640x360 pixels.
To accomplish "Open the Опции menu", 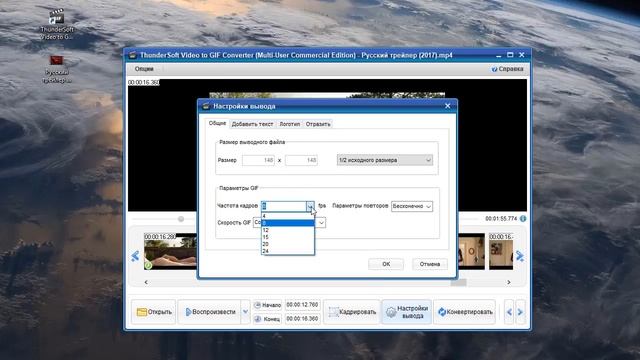I will 144,69.
